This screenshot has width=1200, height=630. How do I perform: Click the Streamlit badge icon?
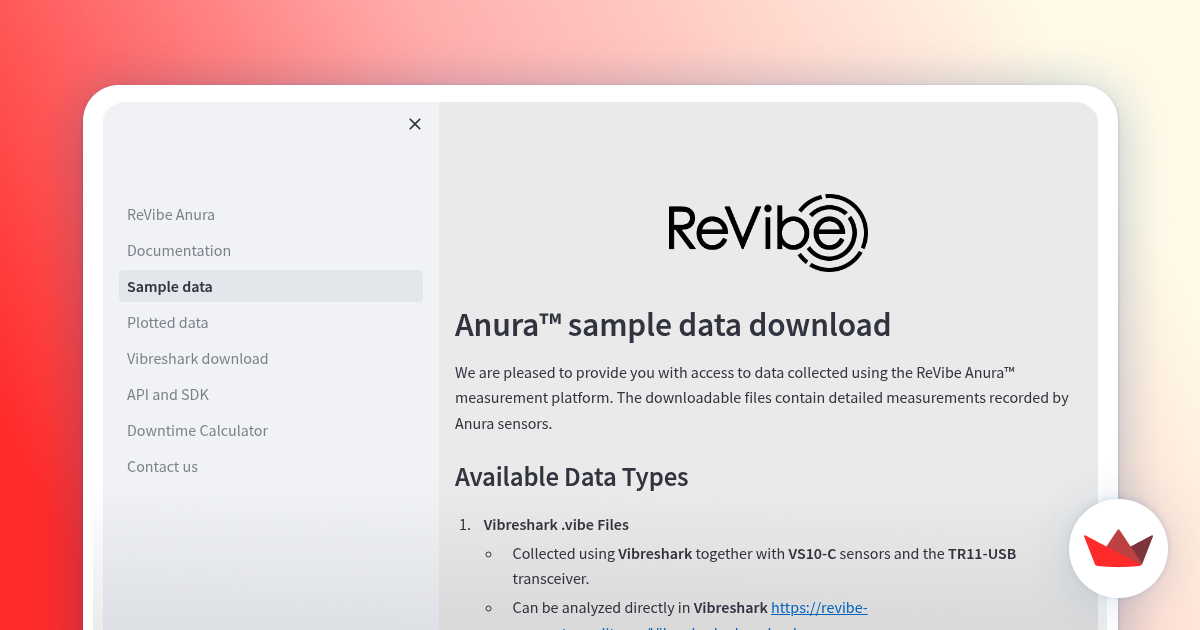[1119, 548]
